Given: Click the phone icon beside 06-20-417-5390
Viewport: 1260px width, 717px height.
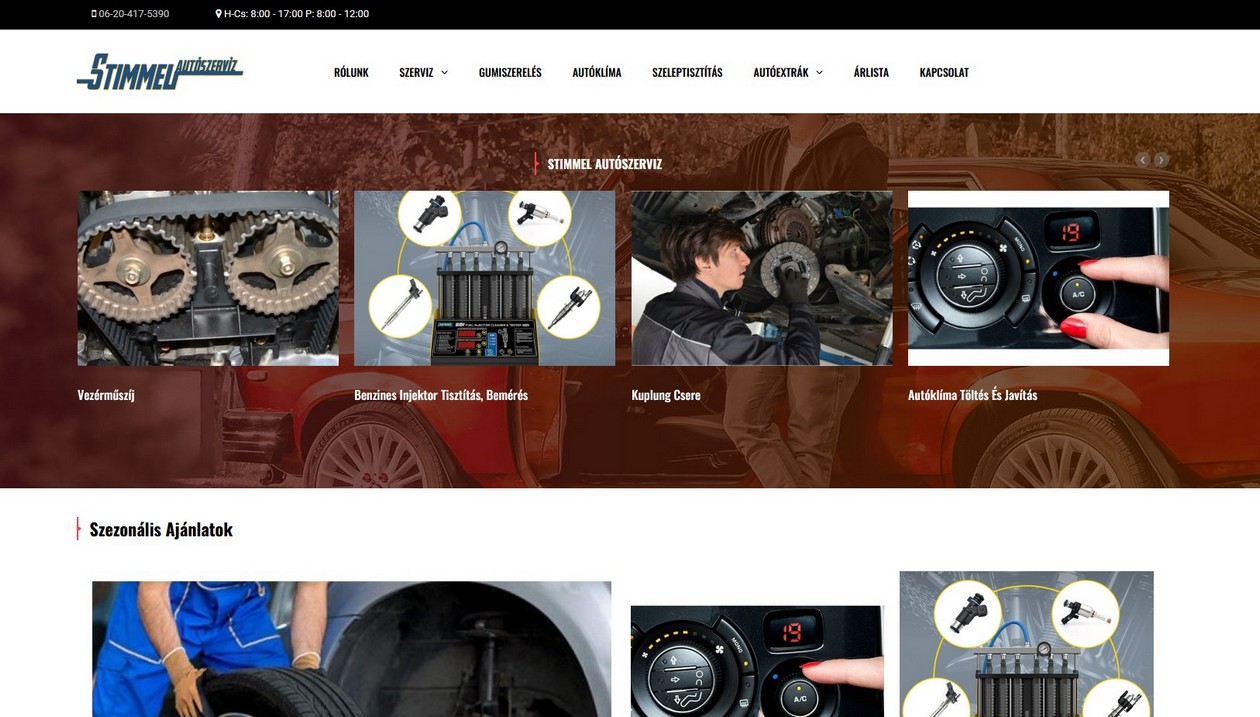Looking at the screenshot, I should click(94, 14).
